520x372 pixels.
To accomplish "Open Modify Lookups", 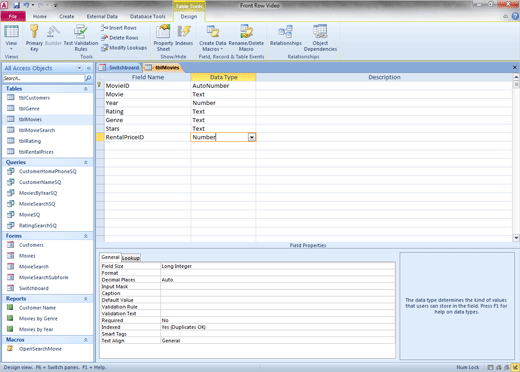I will coord(124,48).
